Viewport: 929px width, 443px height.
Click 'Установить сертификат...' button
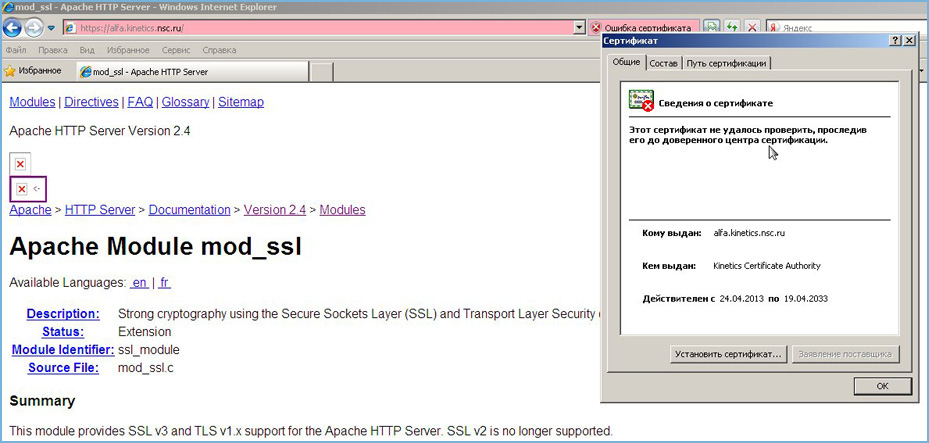click(729, 354)
